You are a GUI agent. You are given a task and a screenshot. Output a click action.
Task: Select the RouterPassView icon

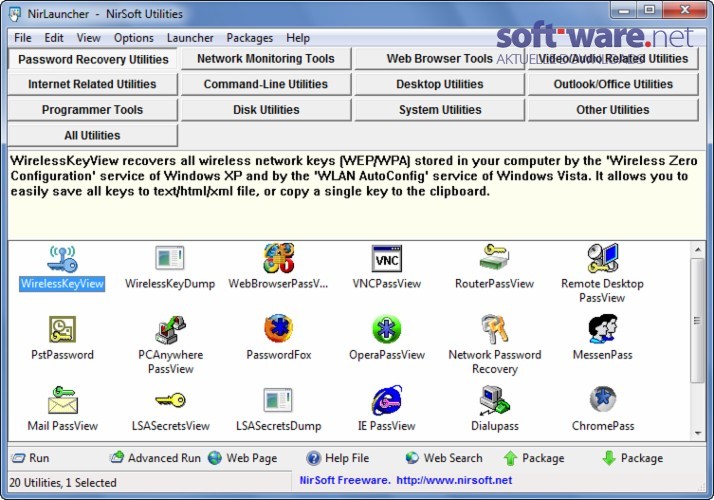[x=495, y=258]
